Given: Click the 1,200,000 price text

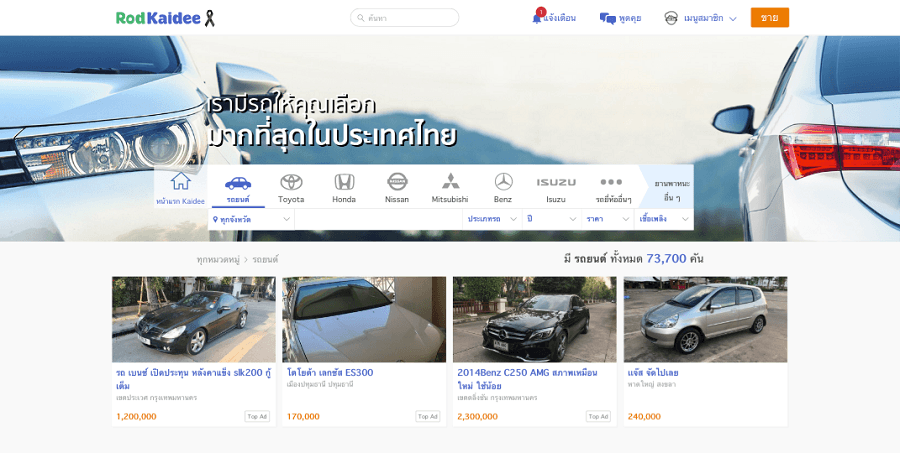Looking at the screenshot, I should click(136, 416).
